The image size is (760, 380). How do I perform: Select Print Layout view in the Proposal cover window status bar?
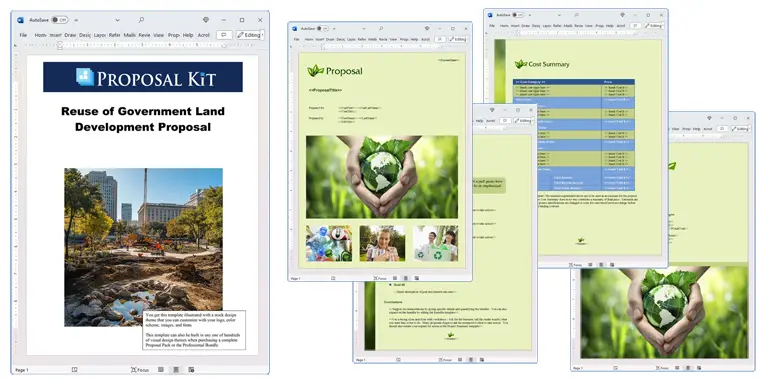pos(406,278)
